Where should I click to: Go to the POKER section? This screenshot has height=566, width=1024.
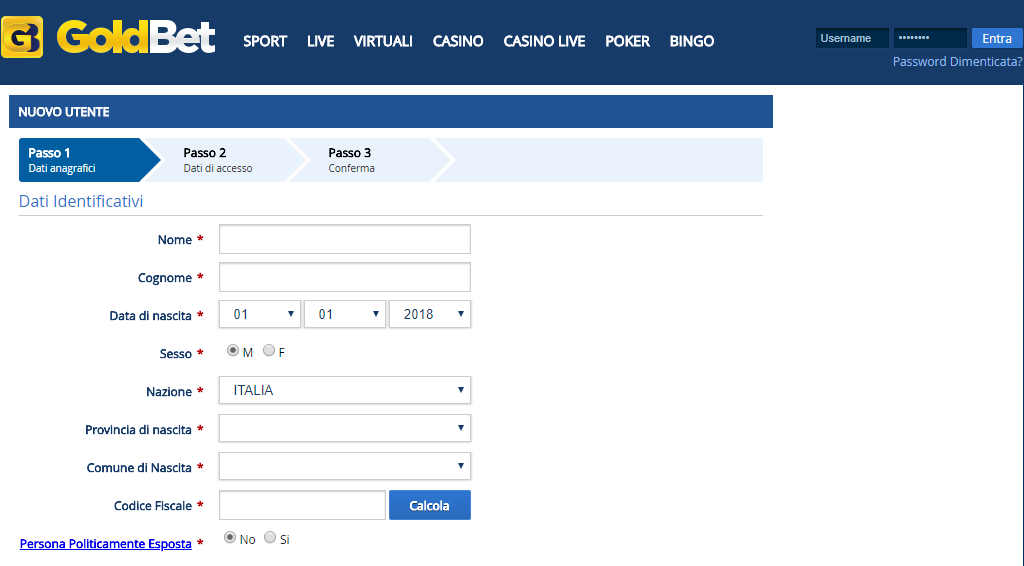pyautogui.click(x=627, y=41)
